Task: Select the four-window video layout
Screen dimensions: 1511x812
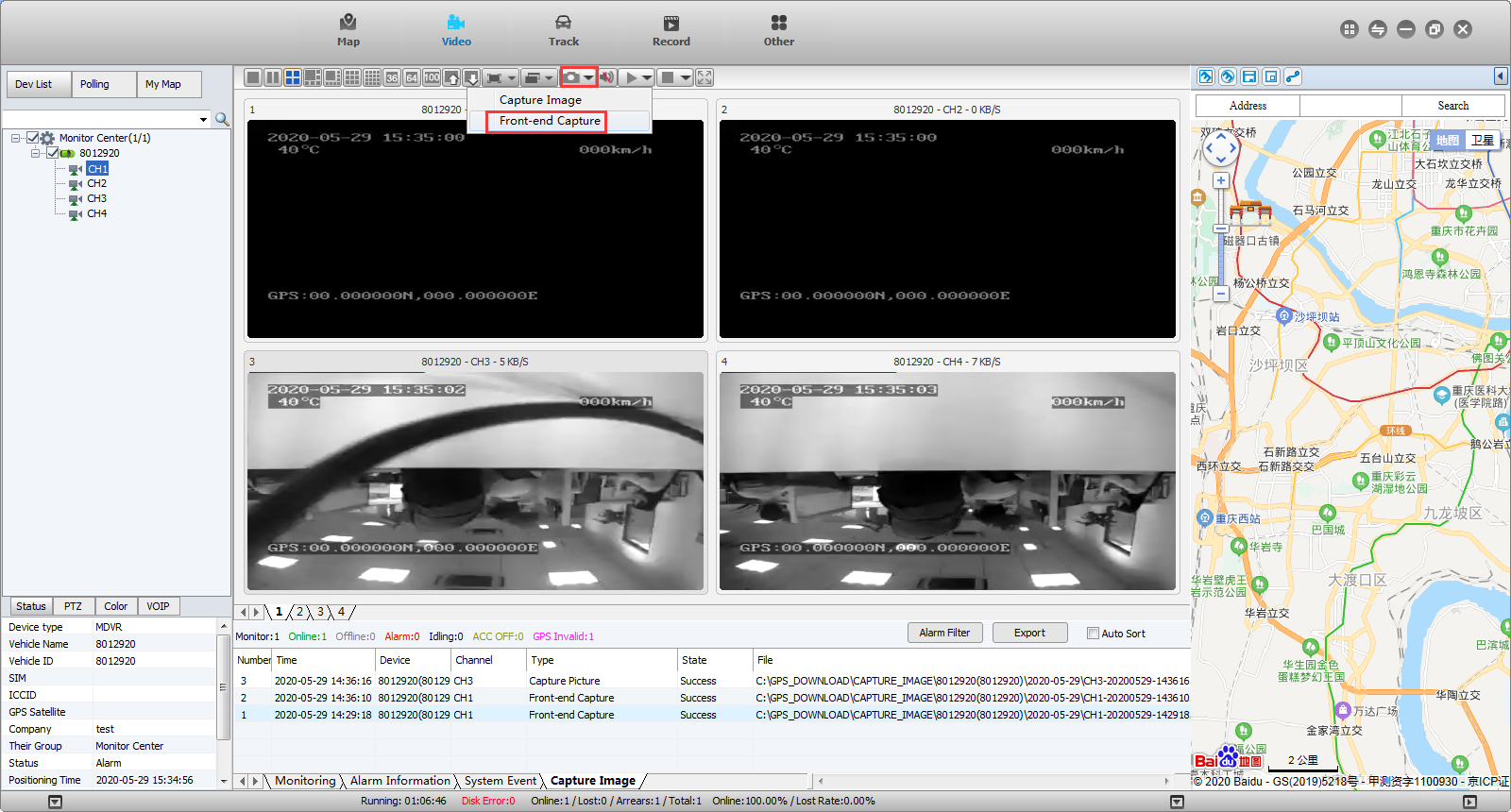Action: tap(293, 77)
